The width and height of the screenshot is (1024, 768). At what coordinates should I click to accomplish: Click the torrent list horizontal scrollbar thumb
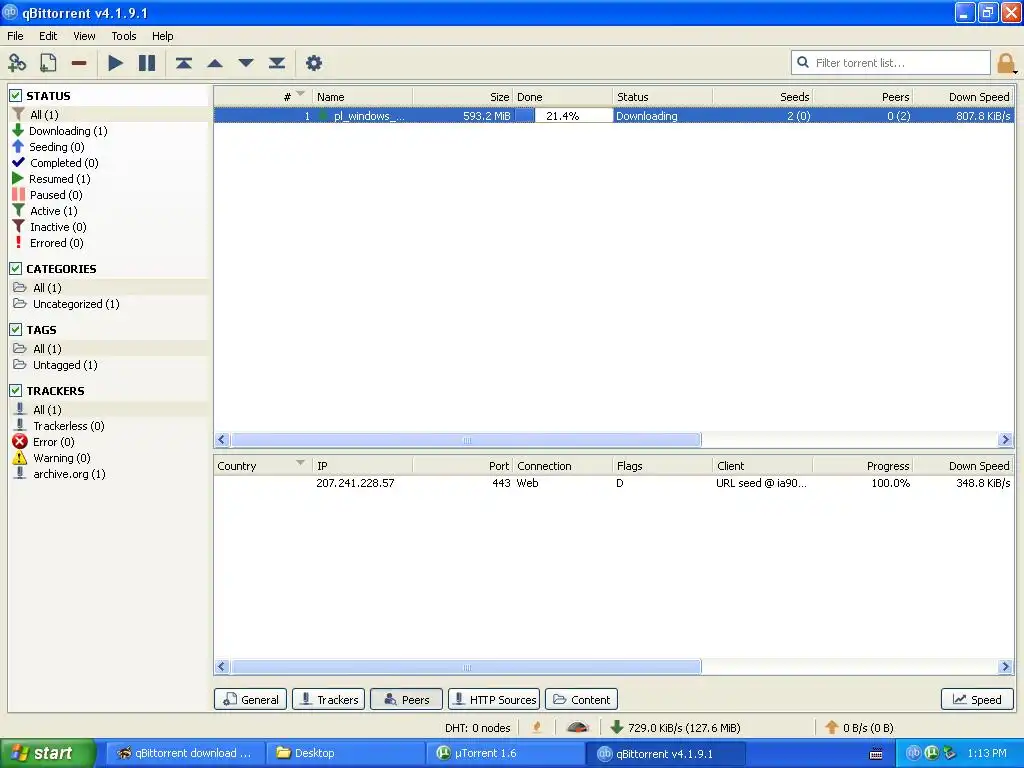click(x=466, y=440)
